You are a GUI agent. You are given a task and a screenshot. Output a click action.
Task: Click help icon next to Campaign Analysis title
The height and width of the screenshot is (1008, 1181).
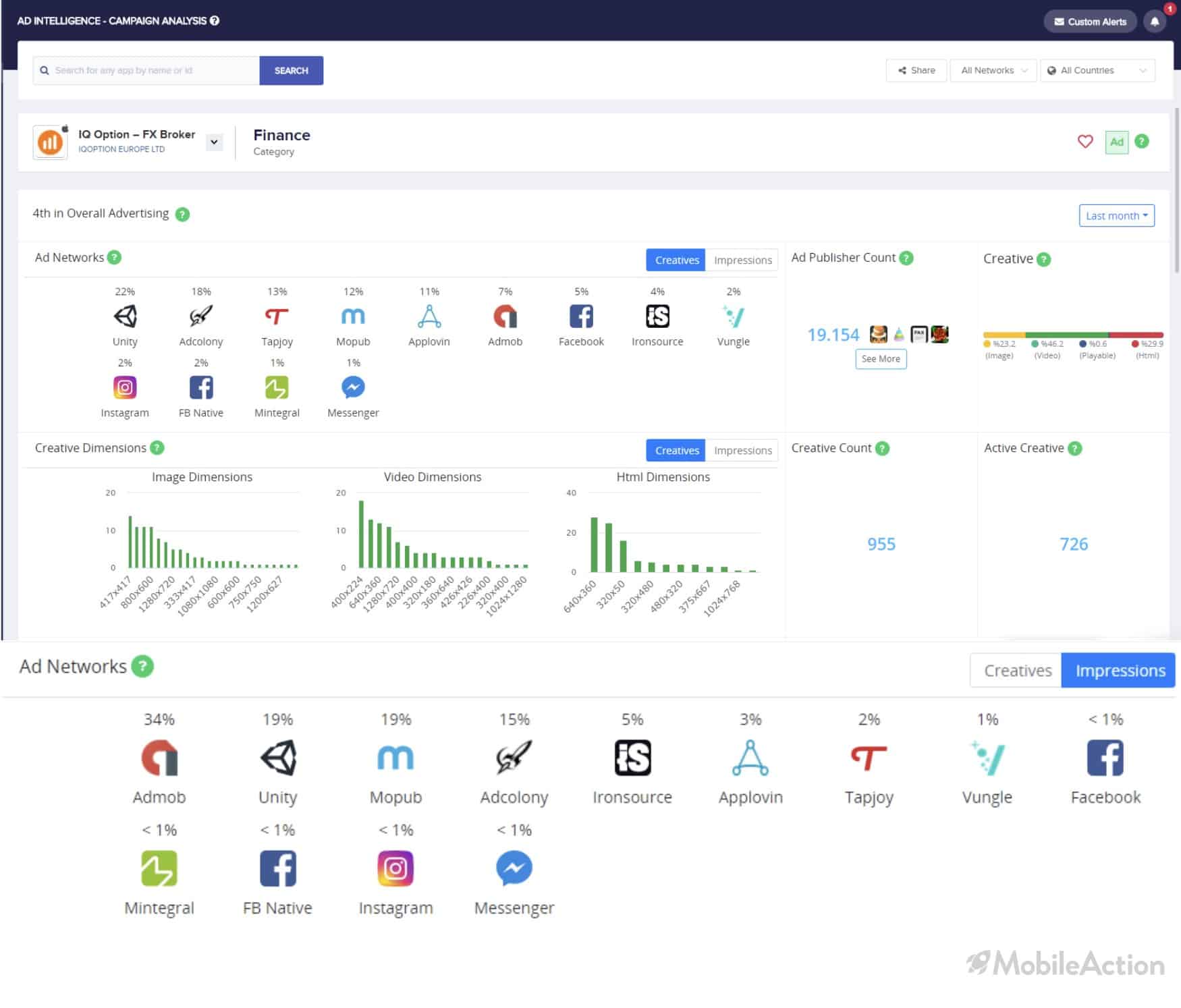point(215,21)
